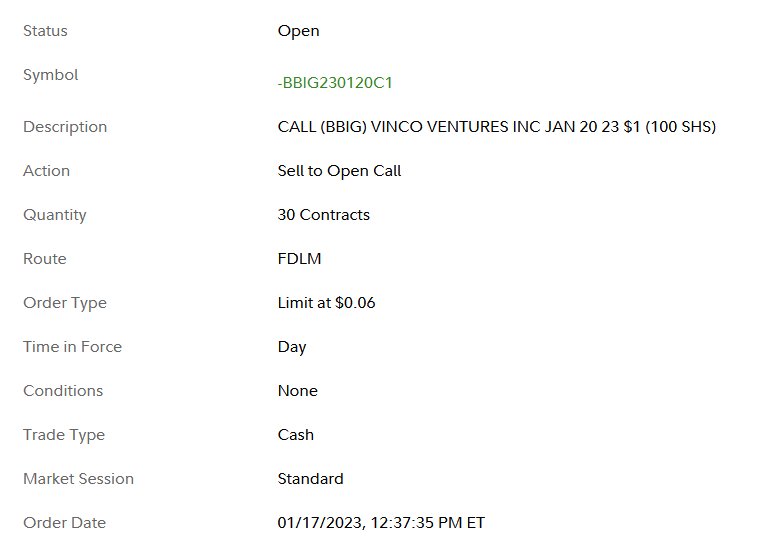Click the Description label
This screenshot has height=551, width=765.
[x=65, y=127]
